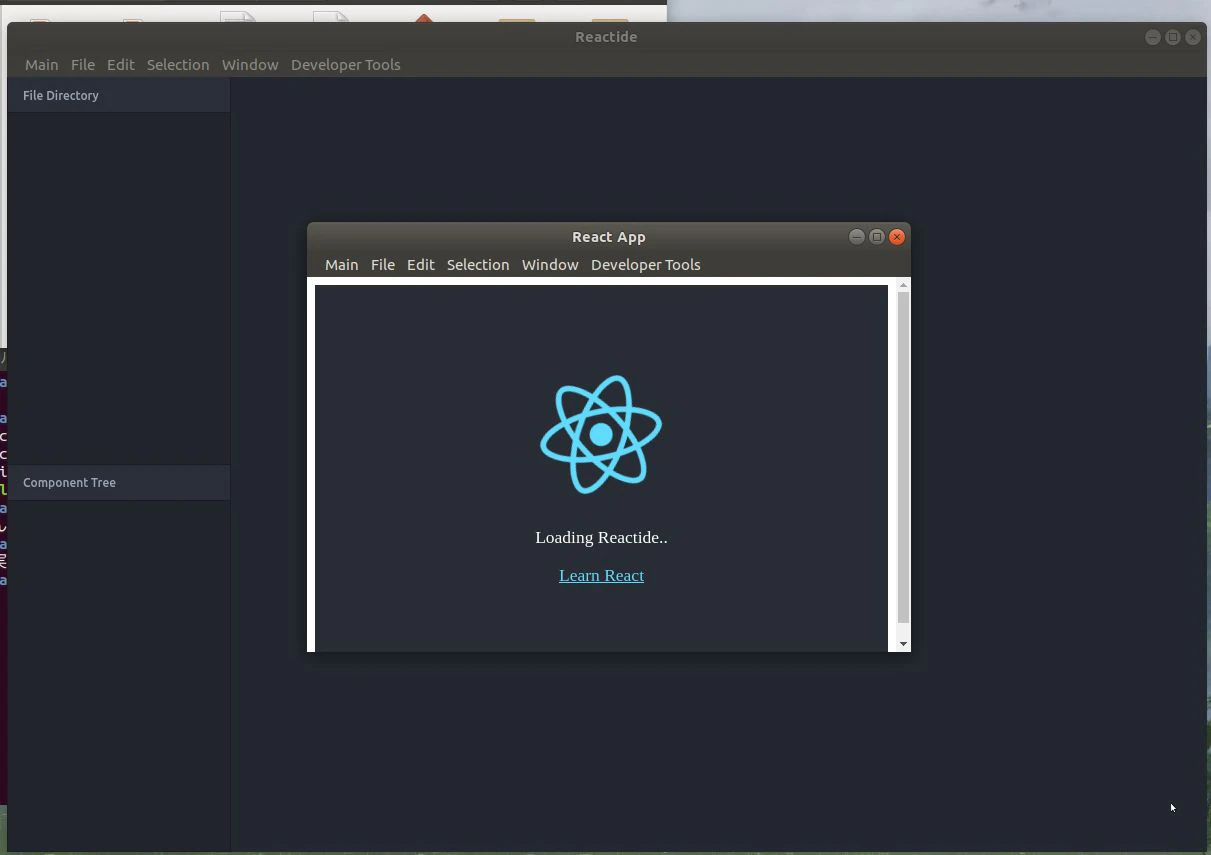Open the Selection menu in React App window
The height and width of the screenshot is (855, 1211).
[478, 265]
